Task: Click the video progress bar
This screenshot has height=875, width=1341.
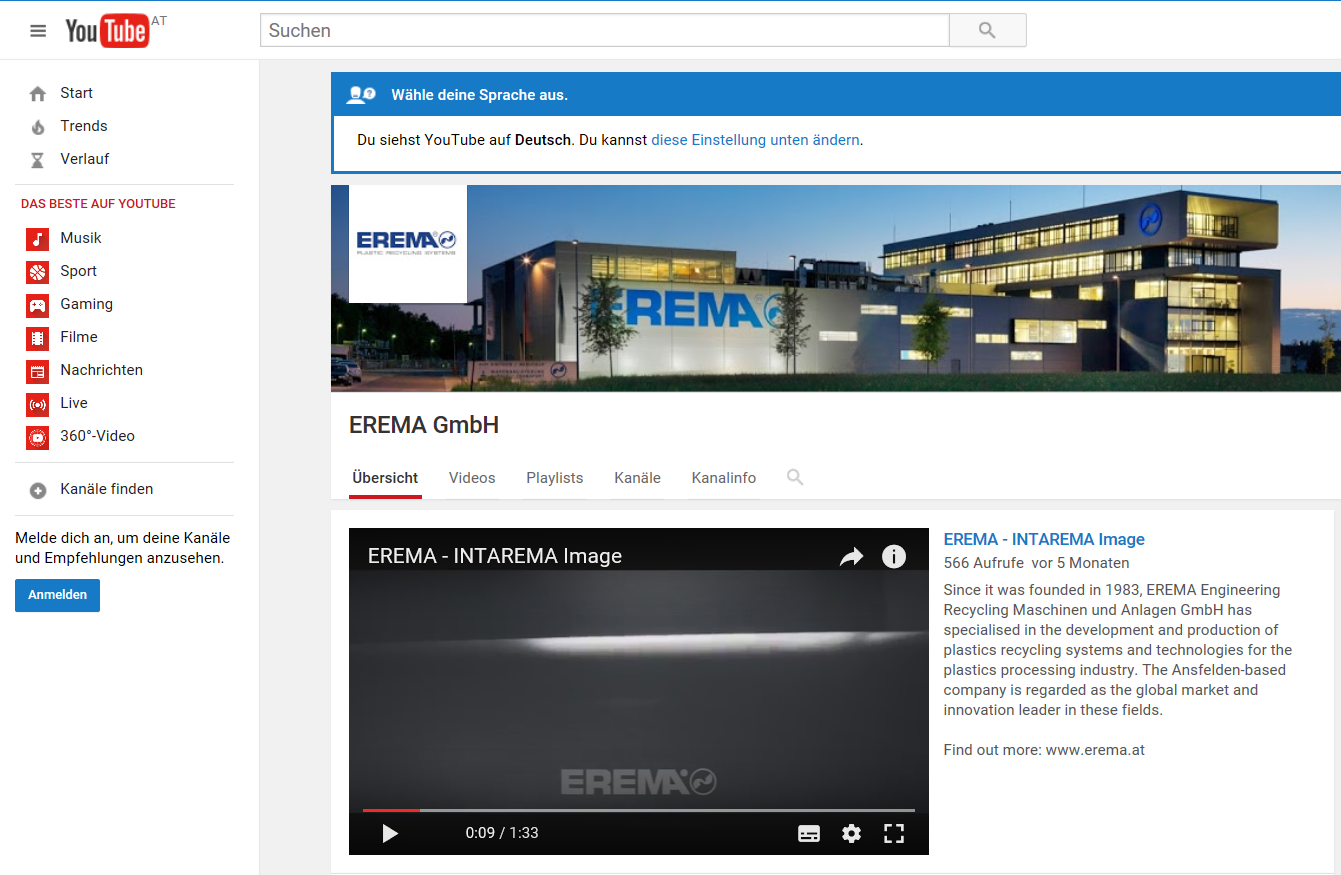Action: coord(639,810)
